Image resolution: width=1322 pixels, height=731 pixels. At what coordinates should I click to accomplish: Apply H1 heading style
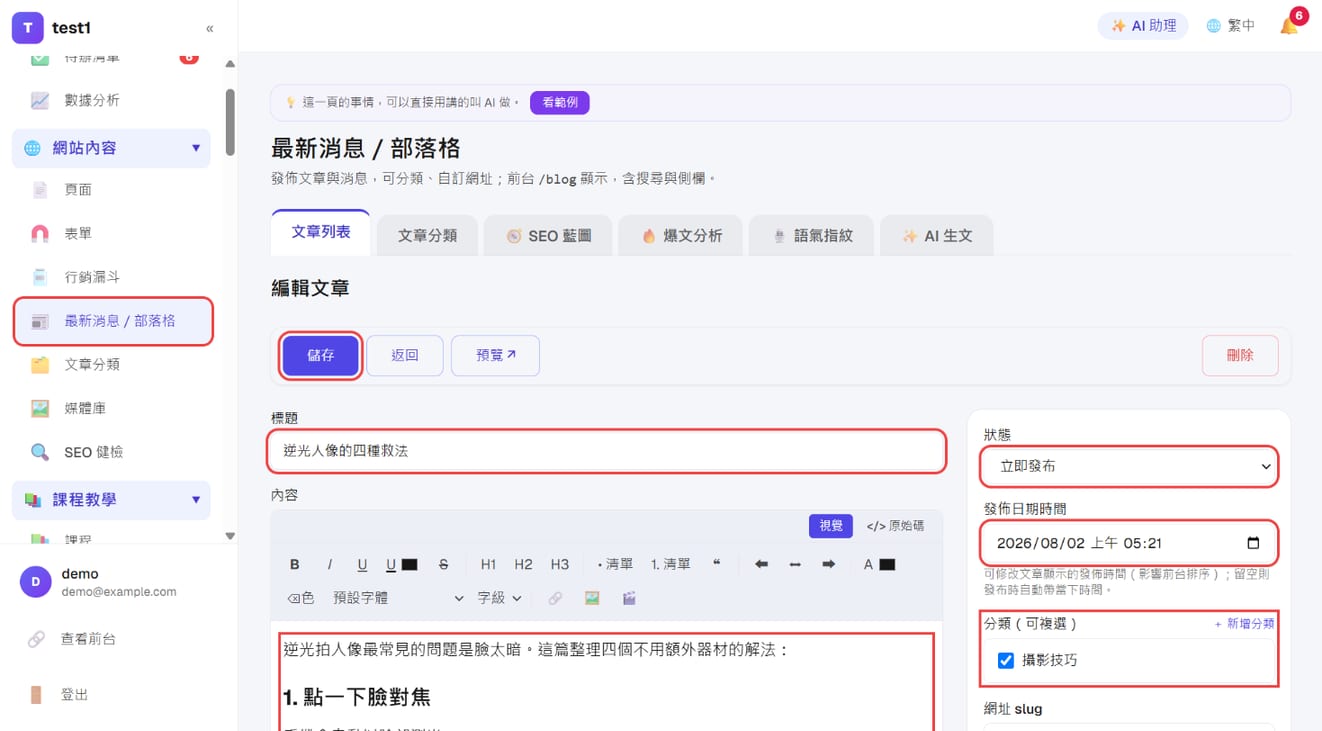click(x=488, y=564)
